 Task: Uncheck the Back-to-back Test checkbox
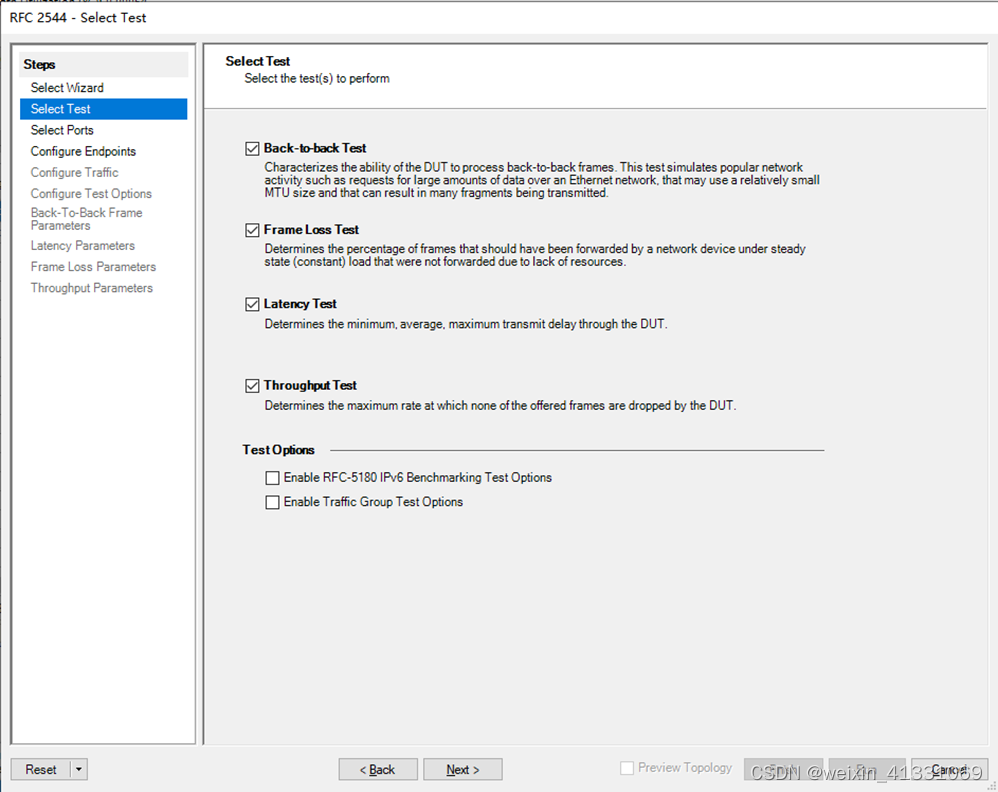click(253, 148)
